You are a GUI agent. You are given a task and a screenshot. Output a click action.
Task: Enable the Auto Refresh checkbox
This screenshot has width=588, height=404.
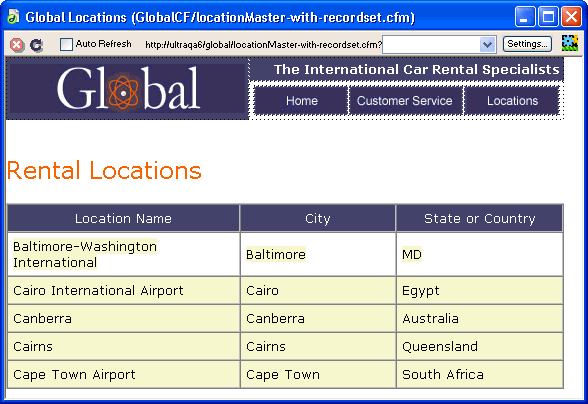pos(66,44)
